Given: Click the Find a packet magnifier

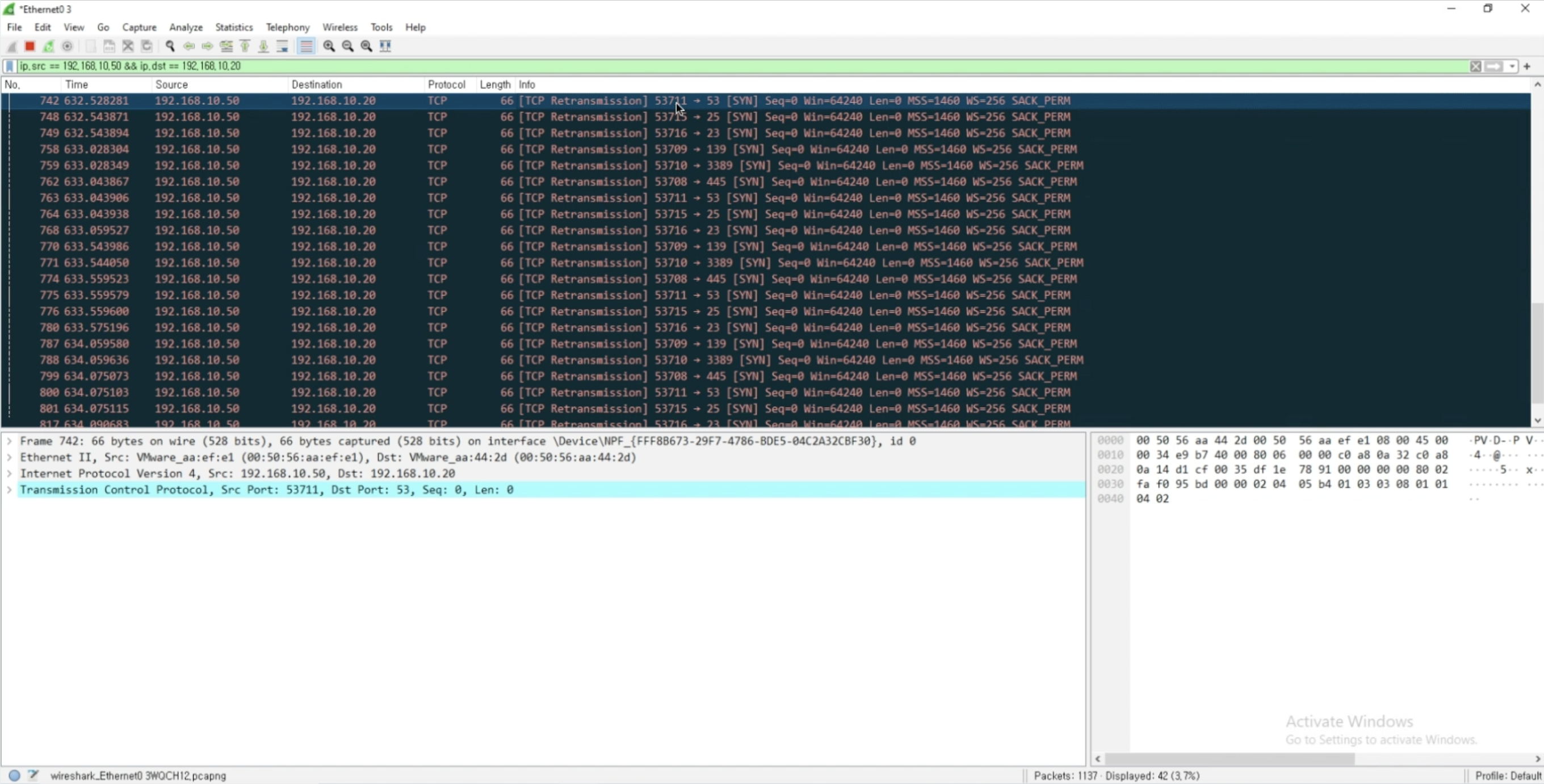Looking at the screenshot, I should tap(170, 46).
